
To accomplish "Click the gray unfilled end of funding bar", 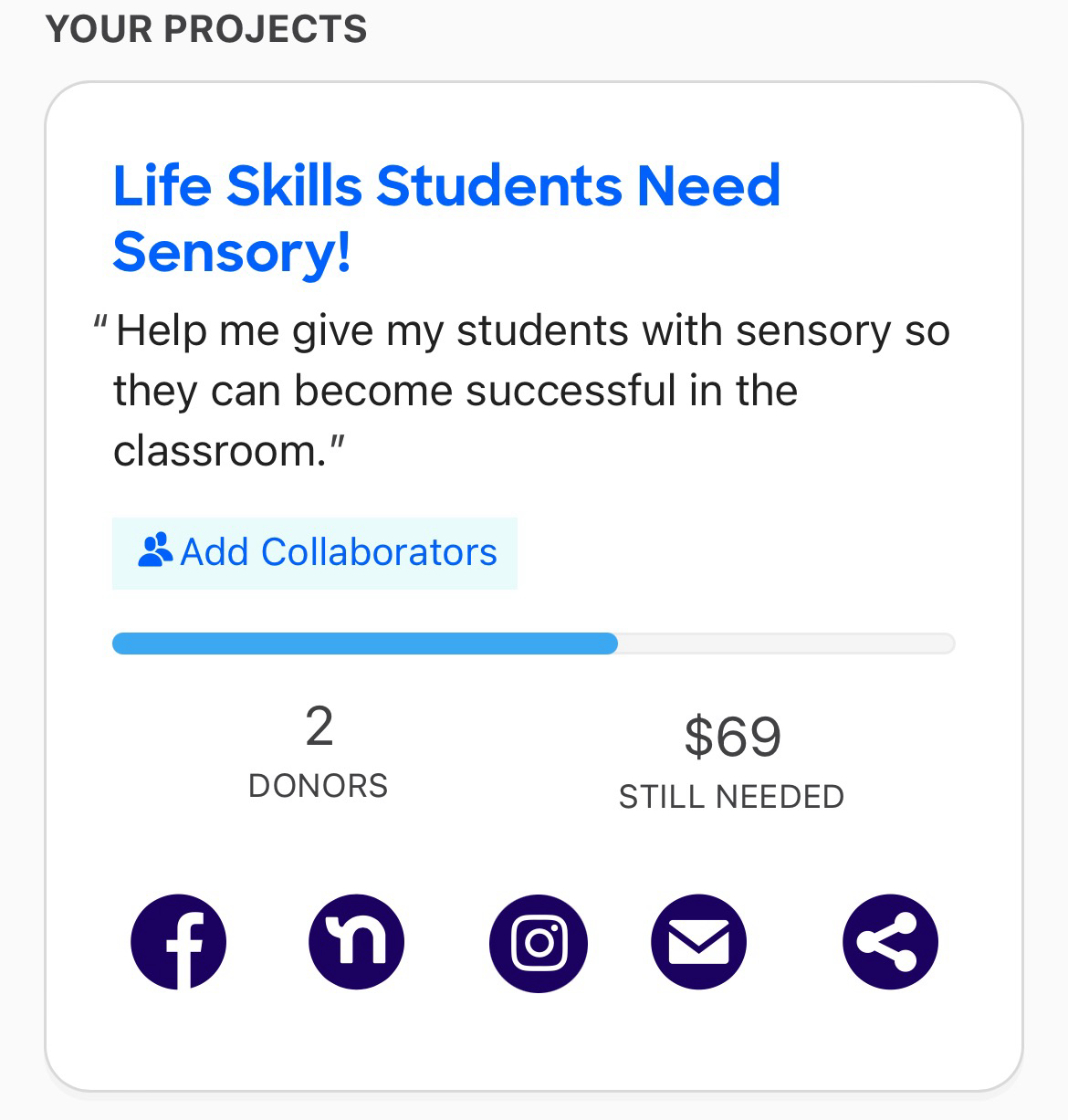I will [787, 644].
